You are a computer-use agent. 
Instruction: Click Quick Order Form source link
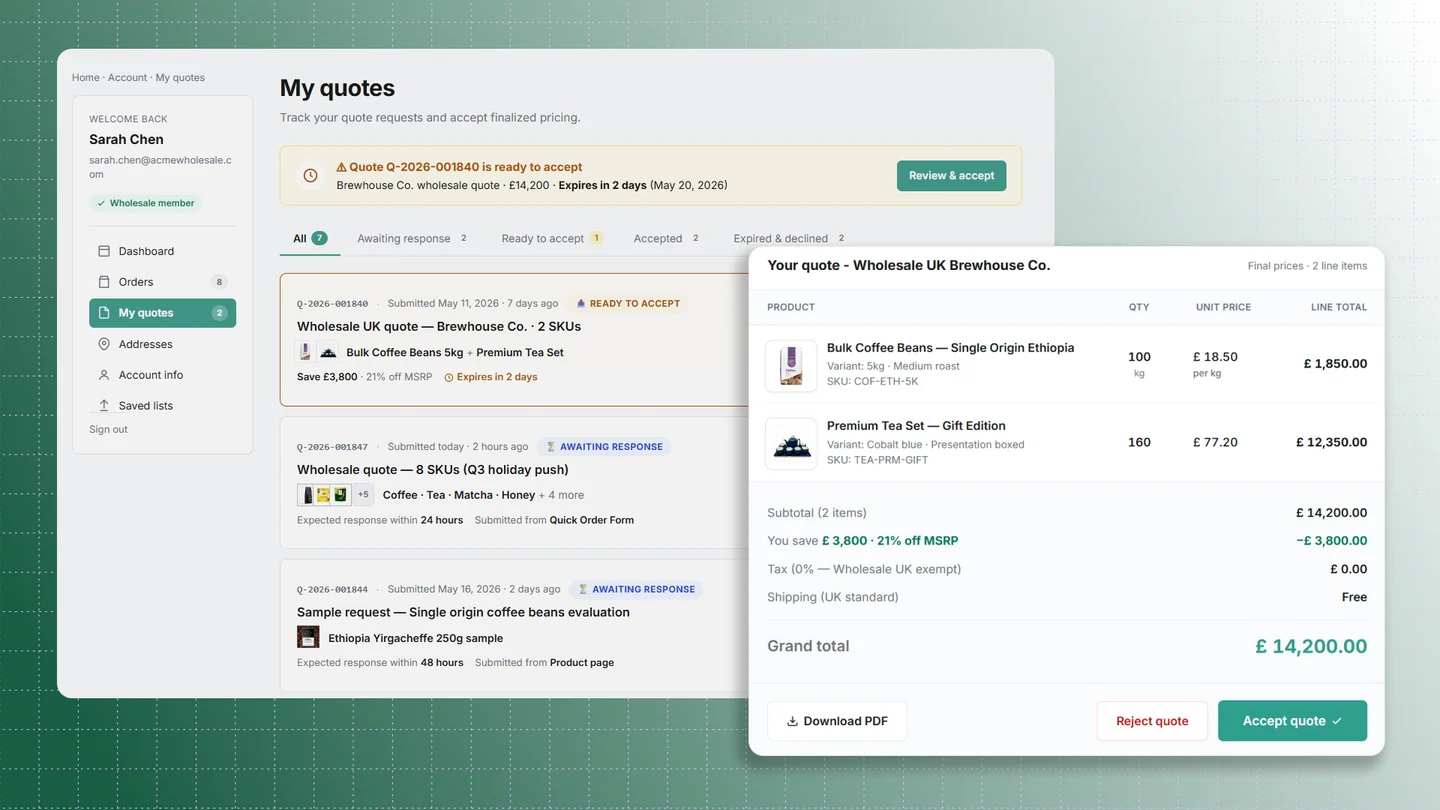pos(592,520)
